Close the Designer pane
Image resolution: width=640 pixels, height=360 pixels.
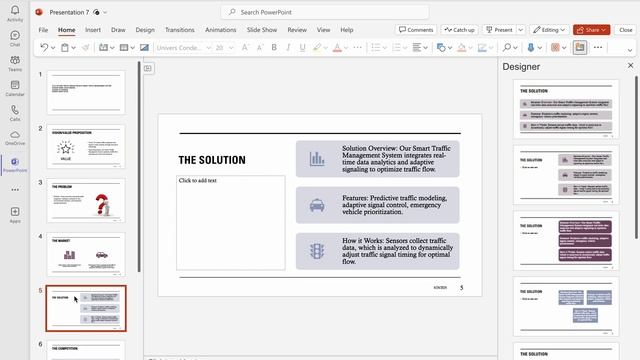630,65
